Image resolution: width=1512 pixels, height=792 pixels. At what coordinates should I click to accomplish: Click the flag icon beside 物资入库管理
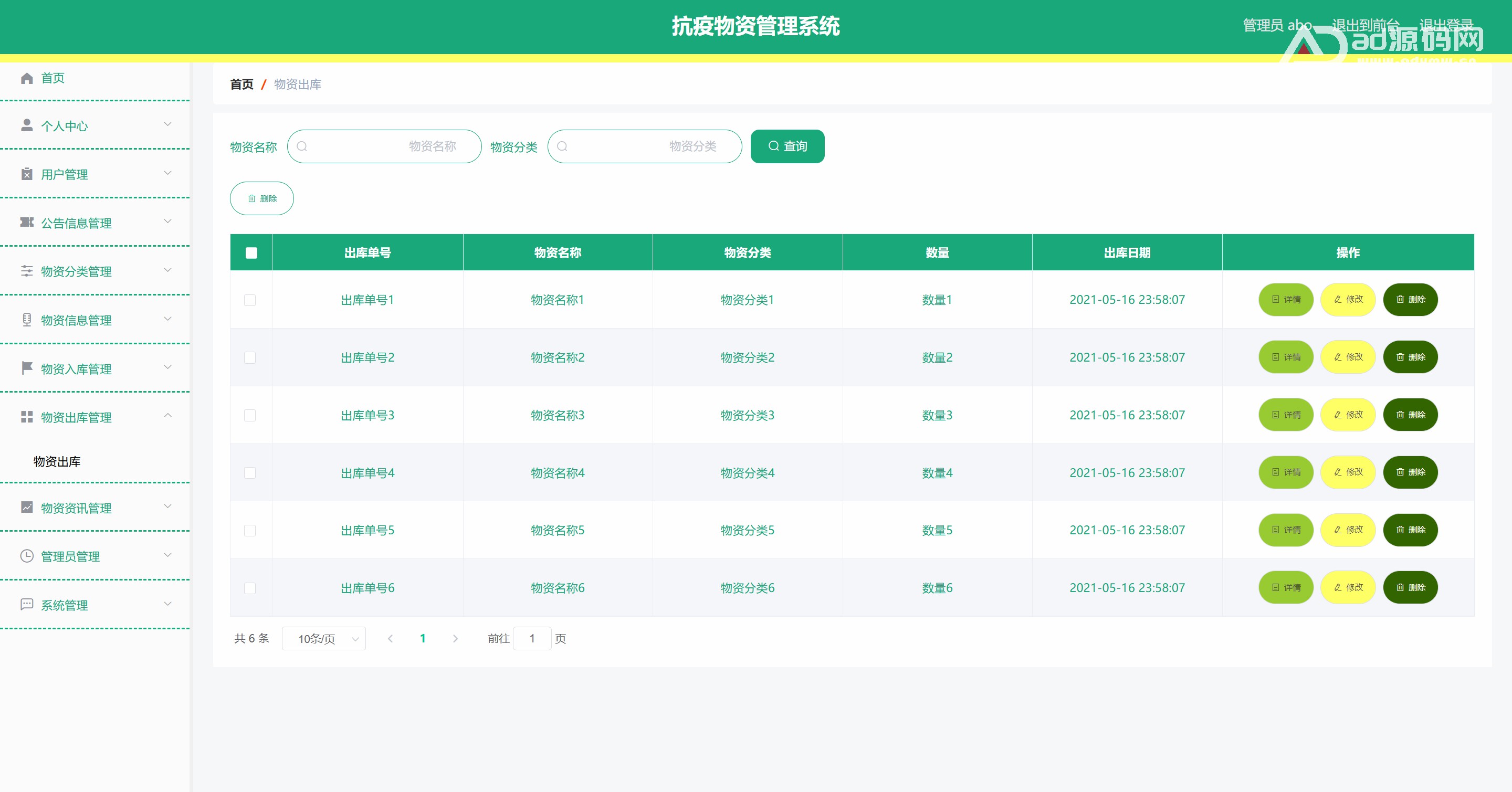tap(26, 368)
